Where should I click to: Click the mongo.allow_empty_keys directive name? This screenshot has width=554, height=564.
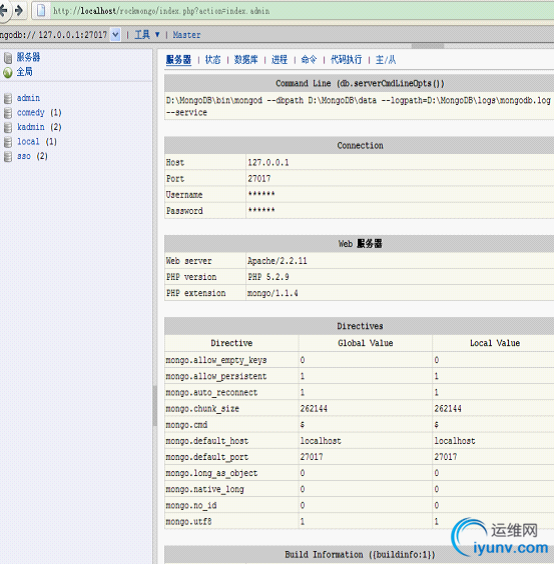(216, 360)
